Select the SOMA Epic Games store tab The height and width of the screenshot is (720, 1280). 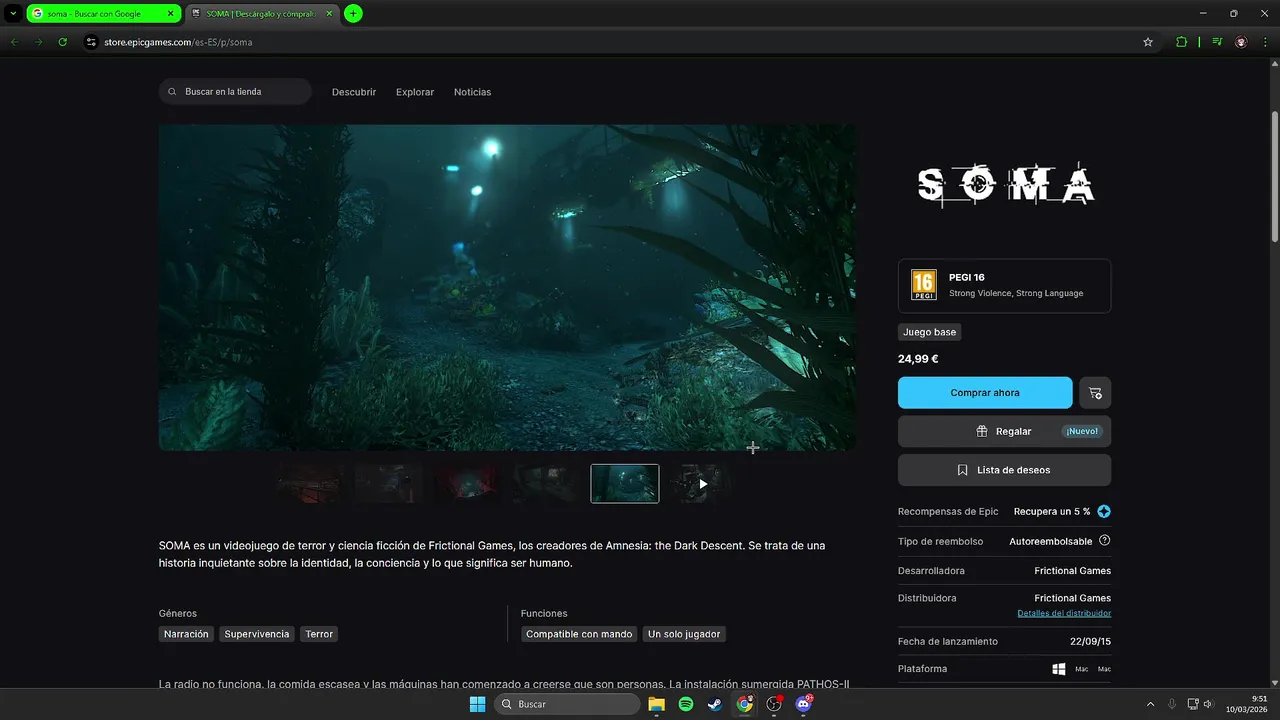click(x=262, y=14)
